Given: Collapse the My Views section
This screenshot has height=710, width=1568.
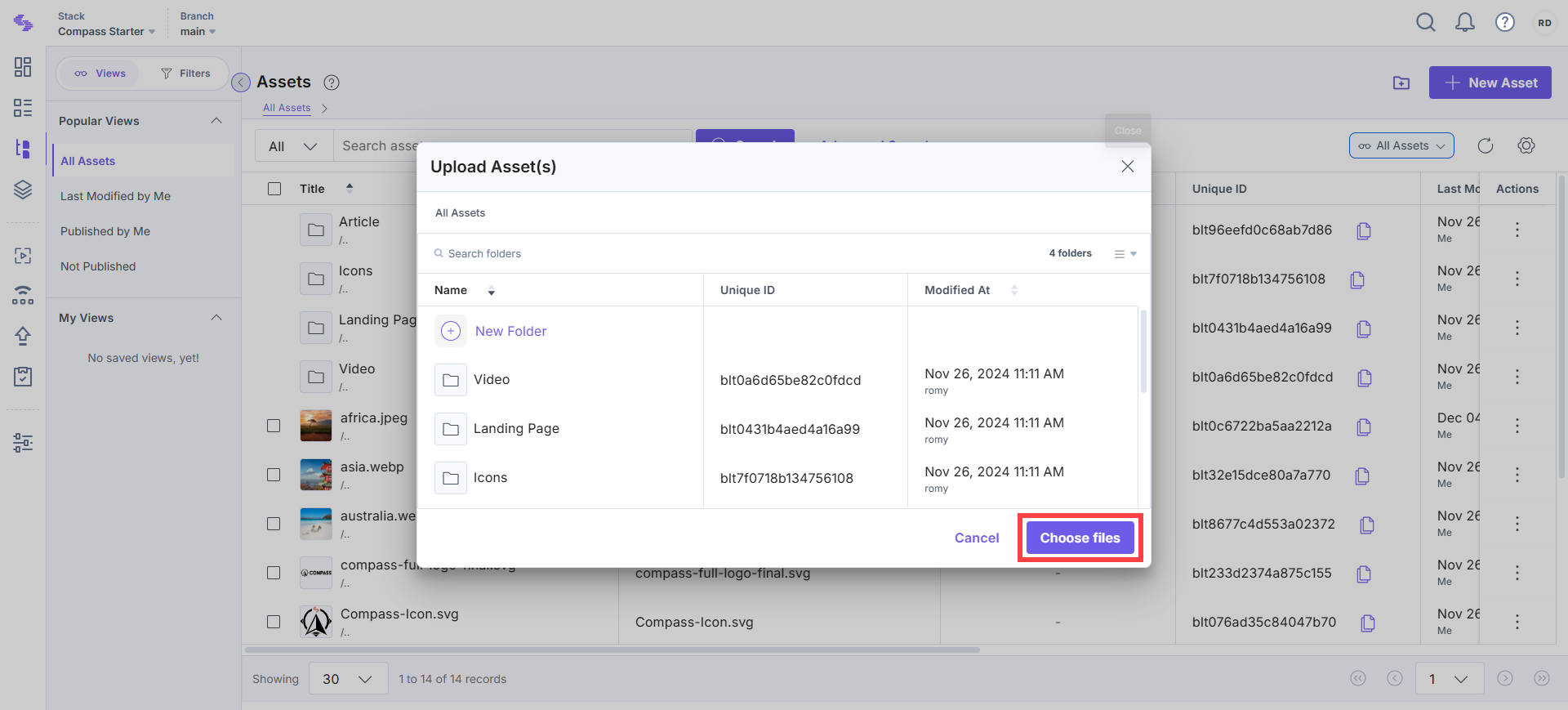Looking at the screenshot, I should 216,318.
